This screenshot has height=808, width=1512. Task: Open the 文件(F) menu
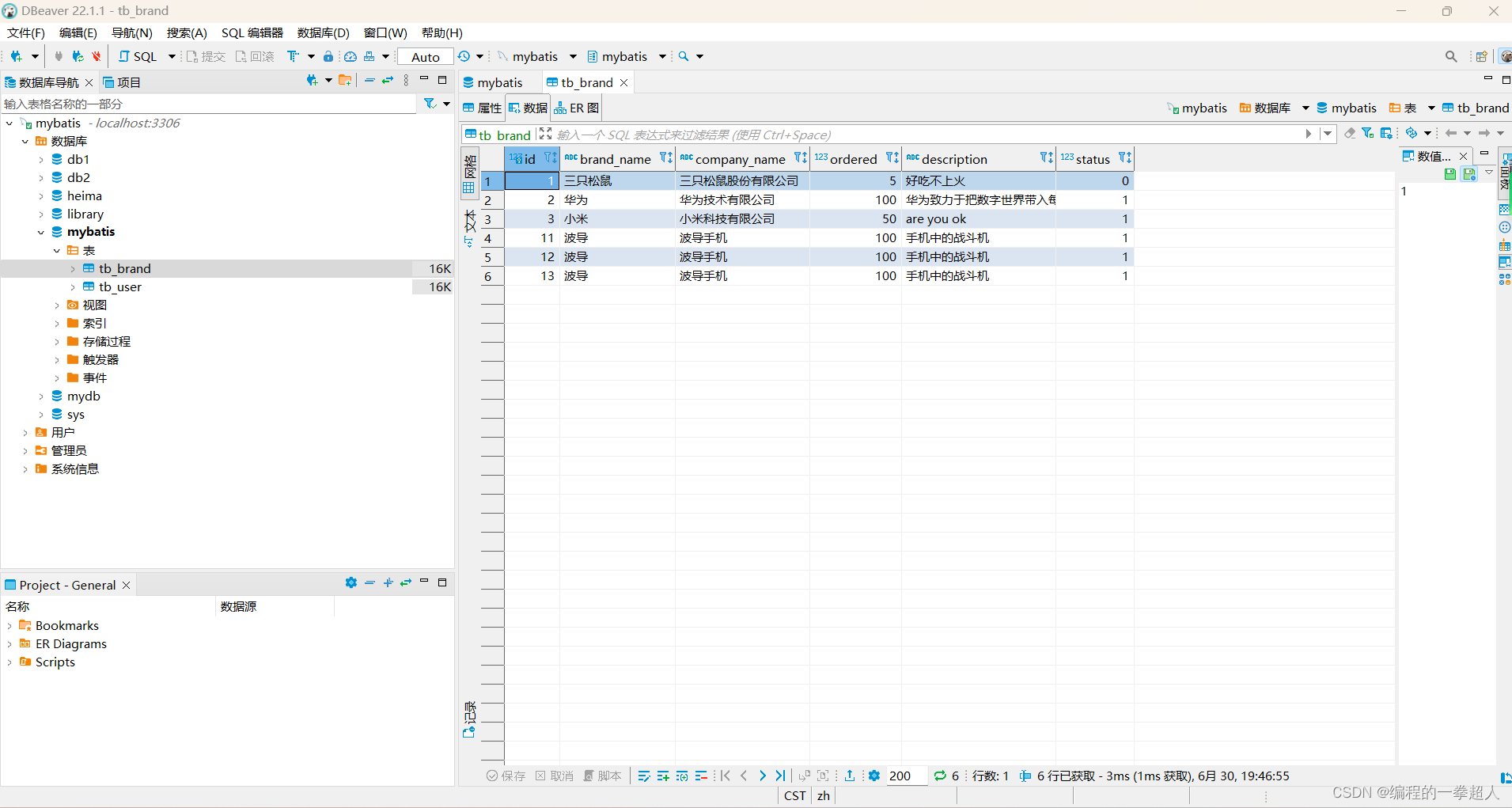26,32
